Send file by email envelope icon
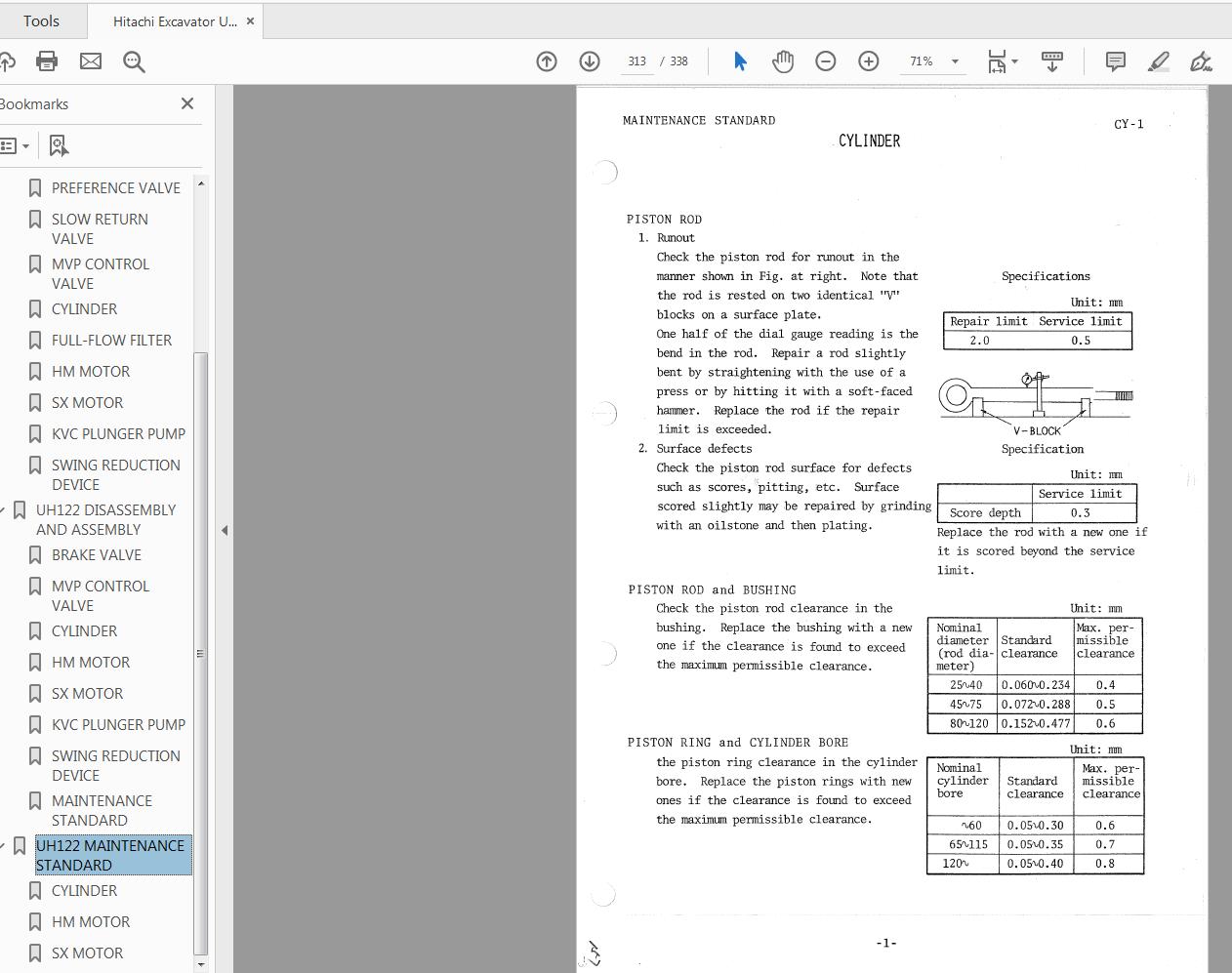Screen dimensions: 1232x973 (x=91, y=61)
